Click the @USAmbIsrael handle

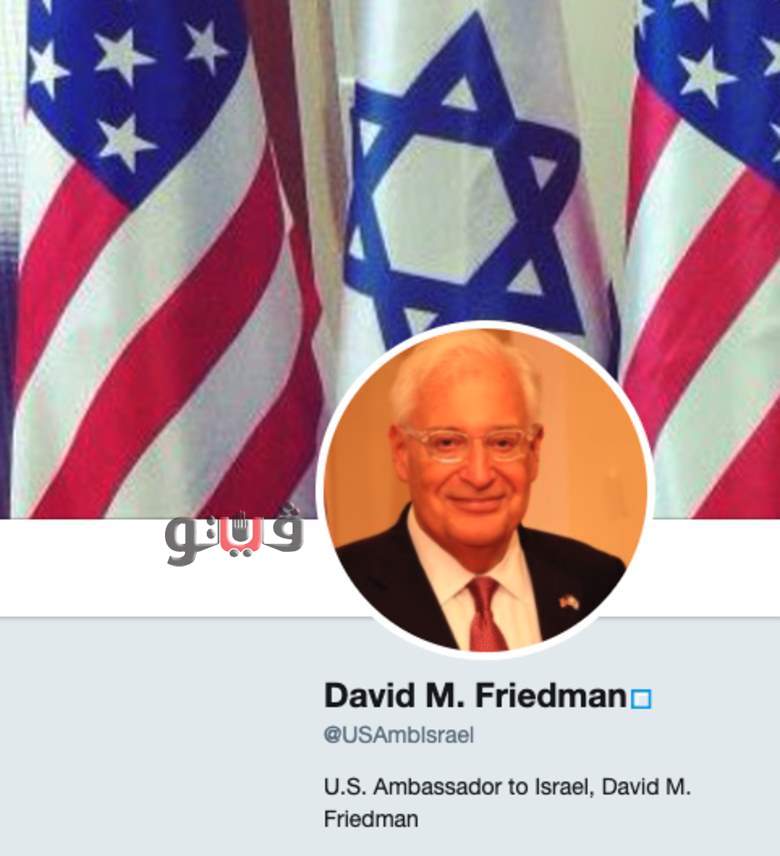398,735
